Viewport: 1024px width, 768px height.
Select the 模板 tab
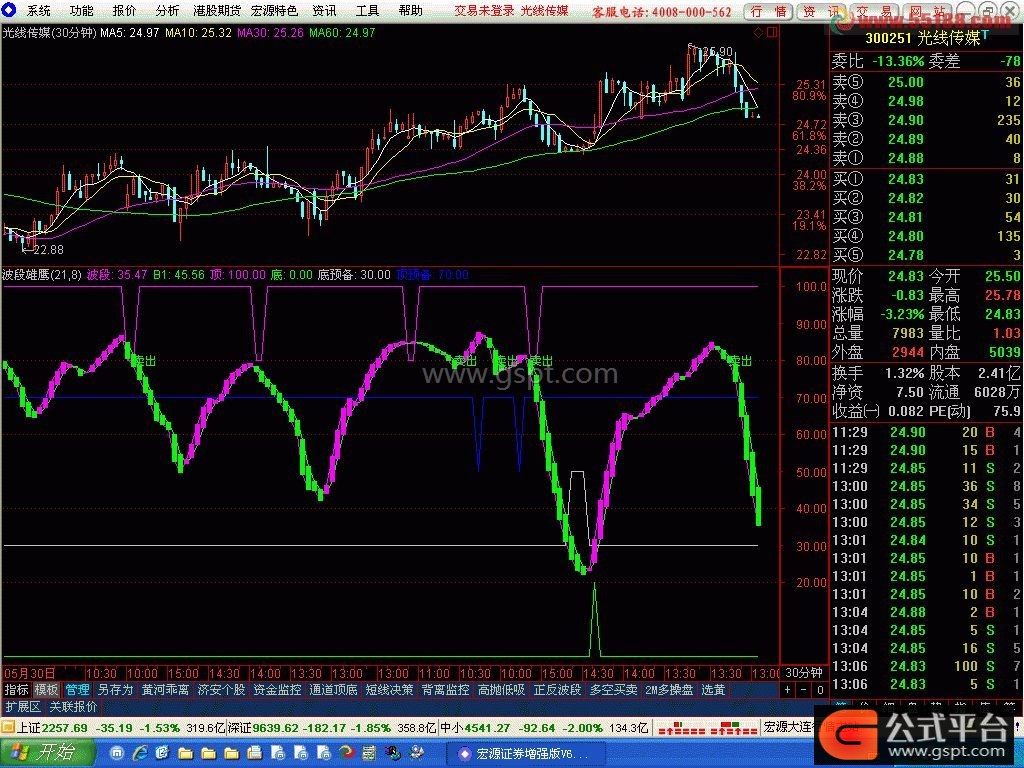(46, 690)
